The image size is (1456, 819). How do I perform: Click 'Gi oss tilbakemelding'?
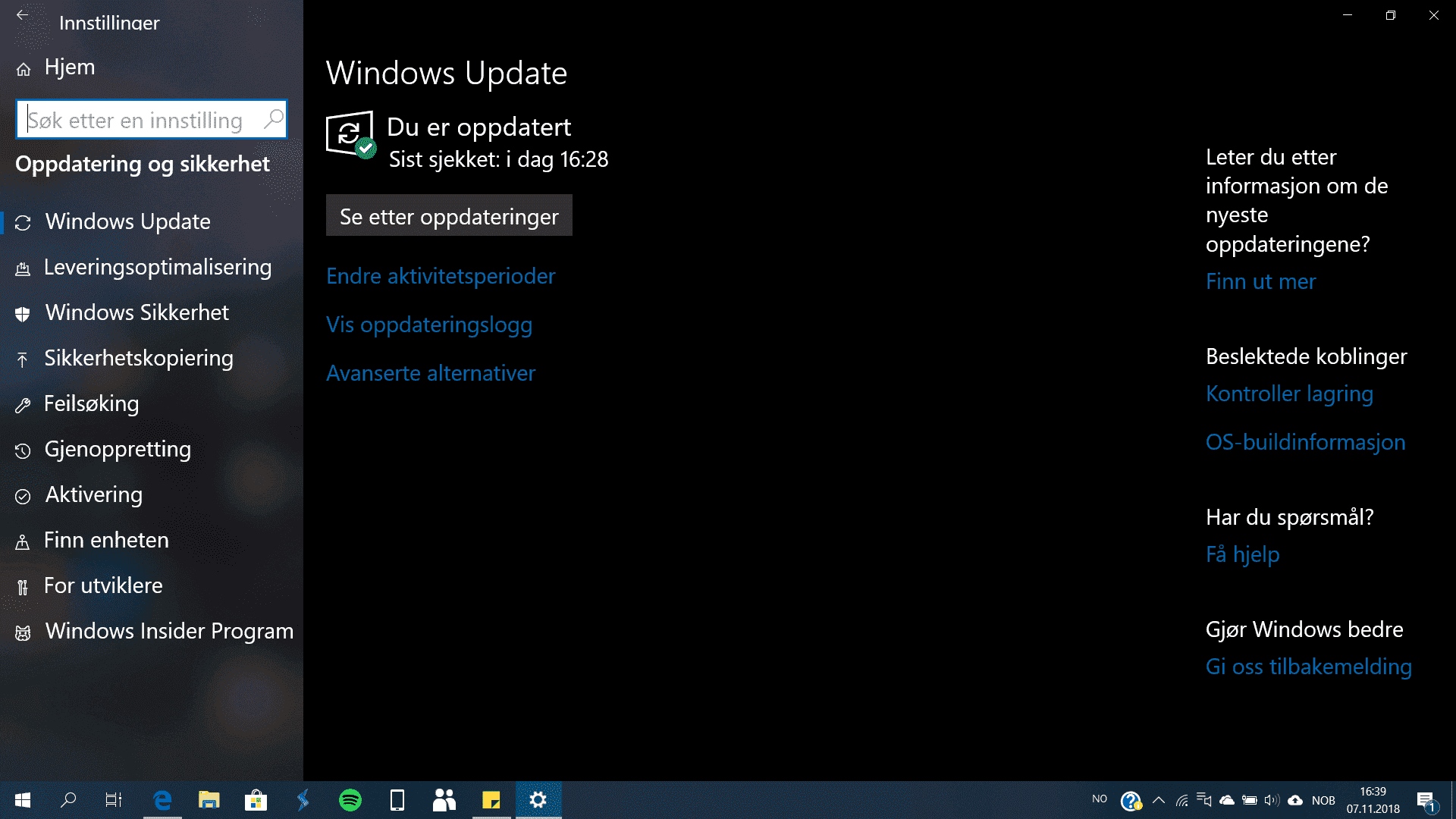1308,667
